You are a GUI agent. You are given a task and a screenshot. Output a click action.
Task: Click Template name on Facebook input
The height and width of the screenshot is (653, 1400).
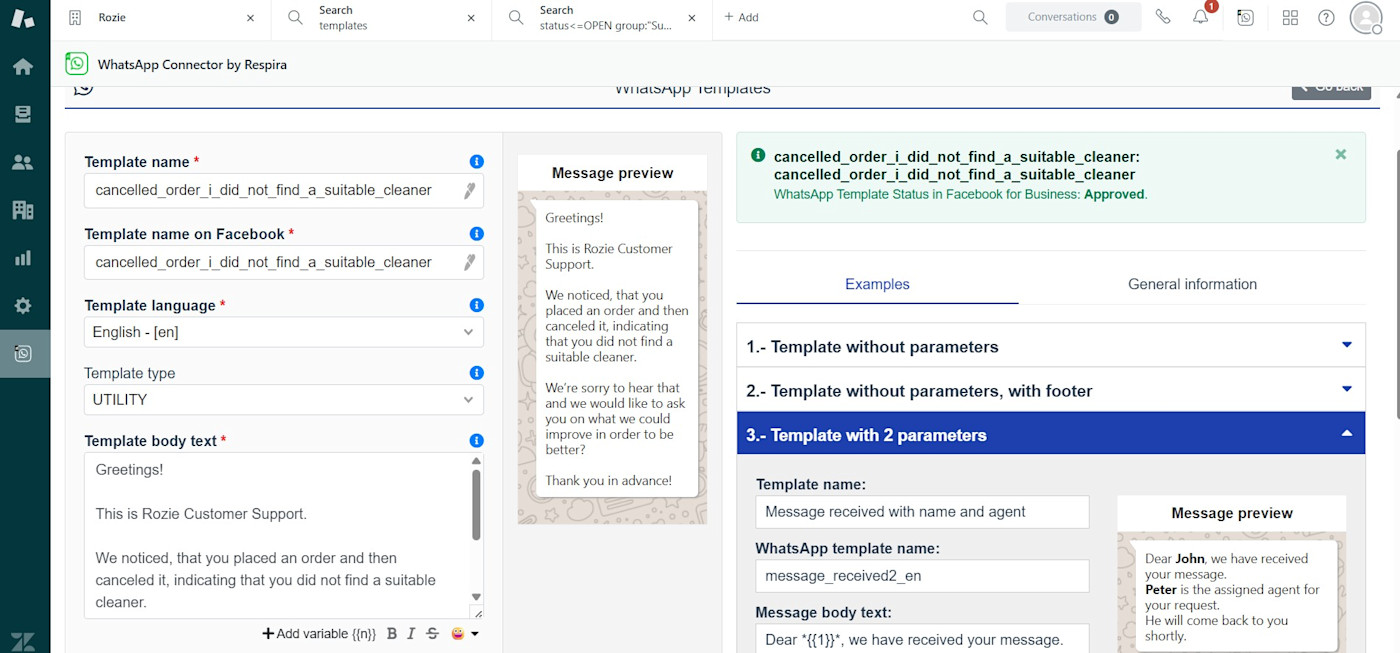pos(284,262)
